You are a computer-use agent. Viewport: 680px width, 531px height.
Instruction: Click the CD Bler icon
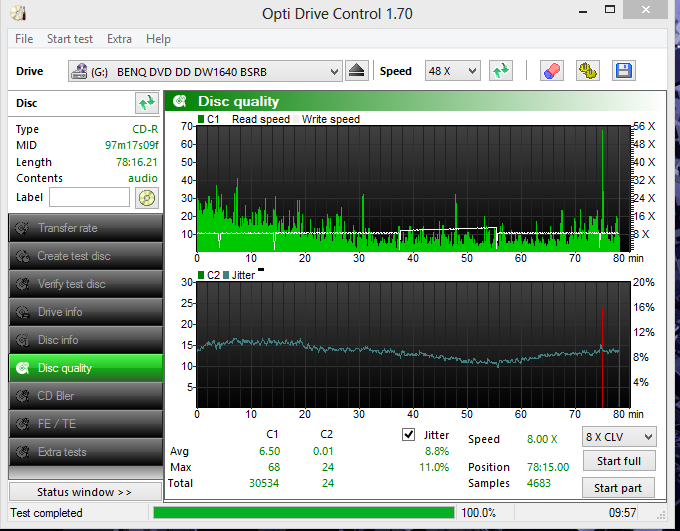pos(22,396)
